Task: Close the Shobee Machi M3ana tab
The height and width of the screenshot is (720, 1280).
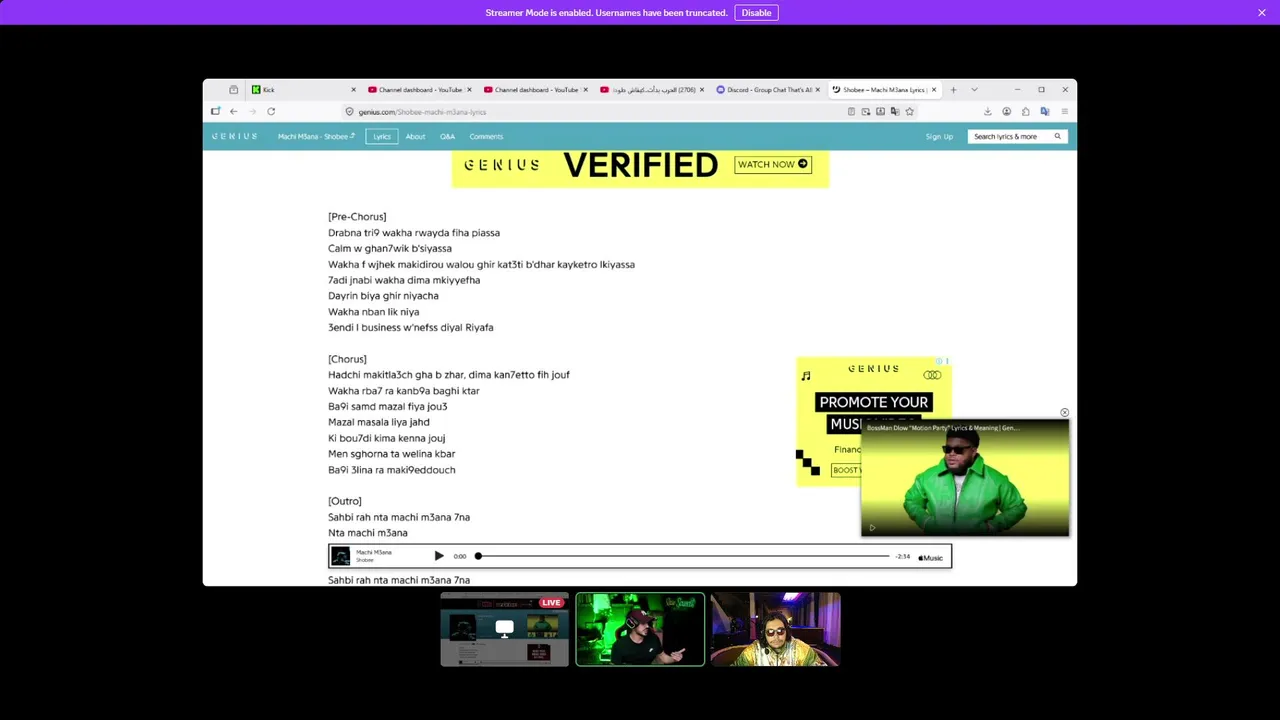Action: point(934,90)
